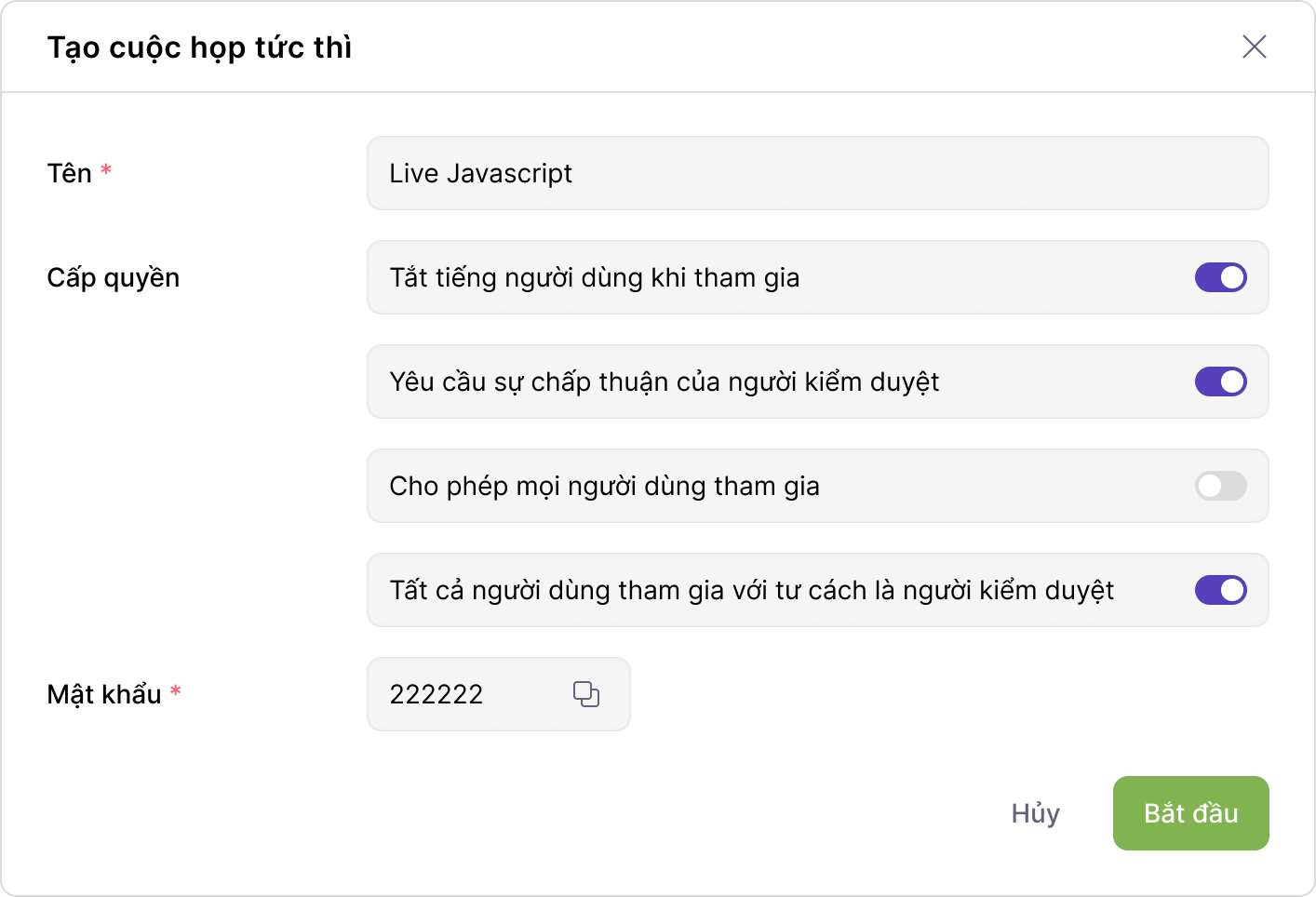Enable the allow any user to join switch
The image size is (1316, 897).
coord(1220,486)
